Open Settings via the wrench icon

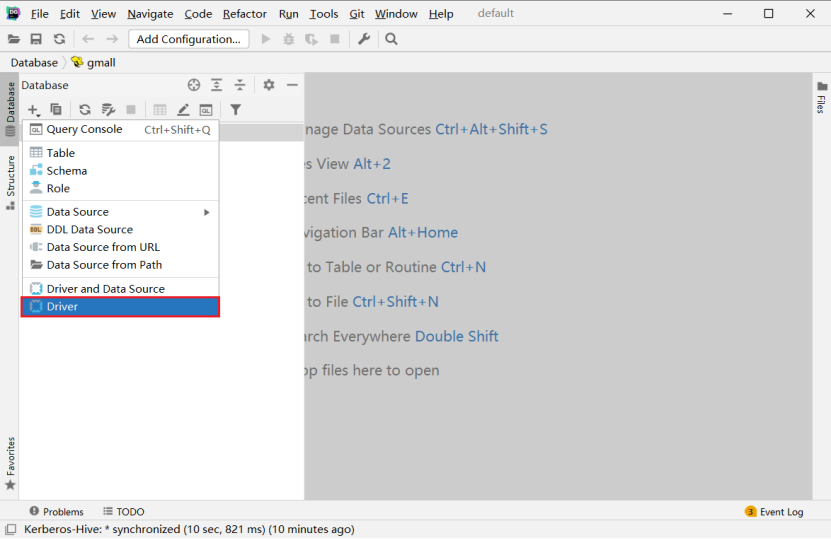click(x=364, y=39)
